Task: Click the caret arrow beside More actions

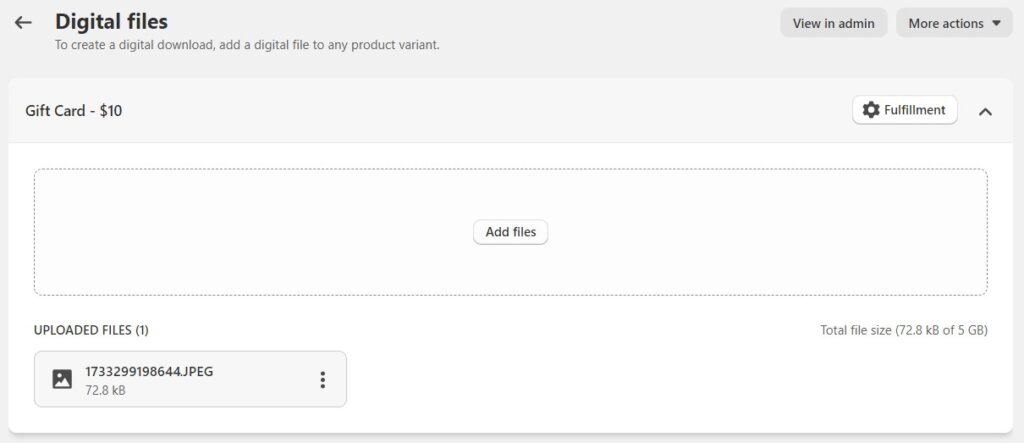Action: [x=996, y=23]
